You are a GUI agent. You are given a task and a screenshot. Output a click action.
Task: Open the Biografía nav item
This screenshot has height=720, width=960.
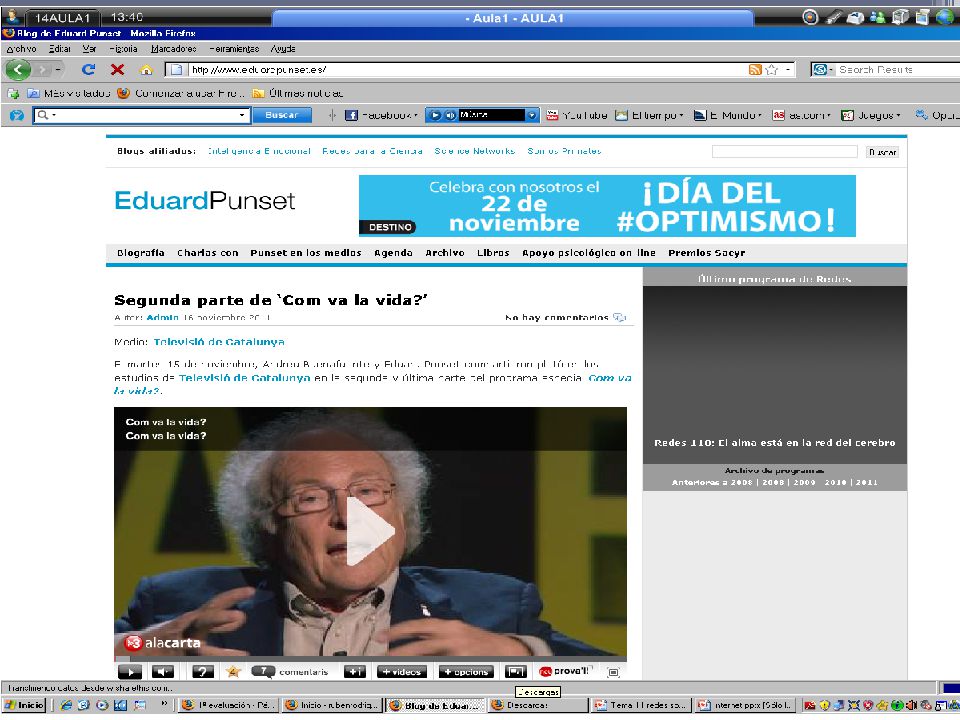[x=141, y=253]
